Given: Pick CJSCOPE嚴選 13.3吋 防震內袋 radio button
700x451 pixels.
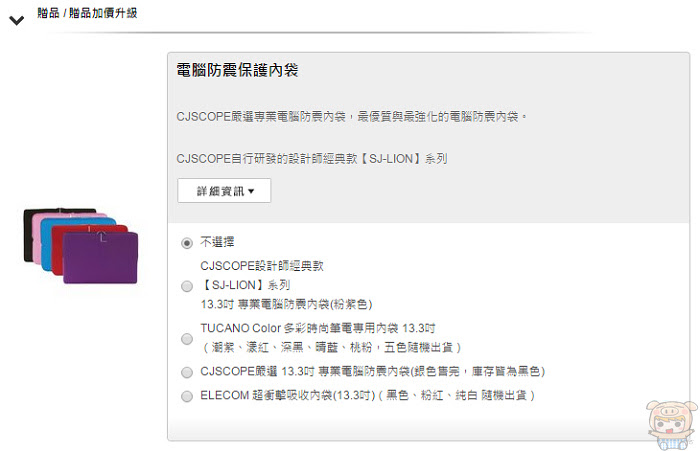Looking at the screenshot, I should pyautogui.click(x=187, y=372).
